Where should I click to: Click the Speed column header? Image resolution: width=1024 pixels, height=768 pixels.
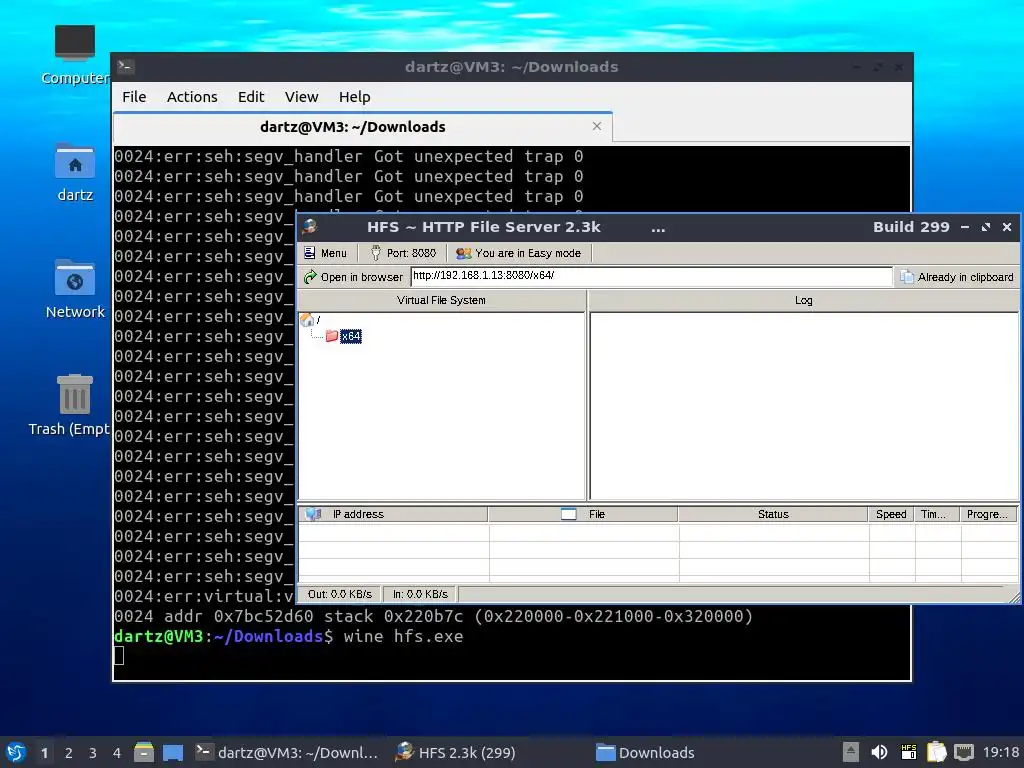891,514
